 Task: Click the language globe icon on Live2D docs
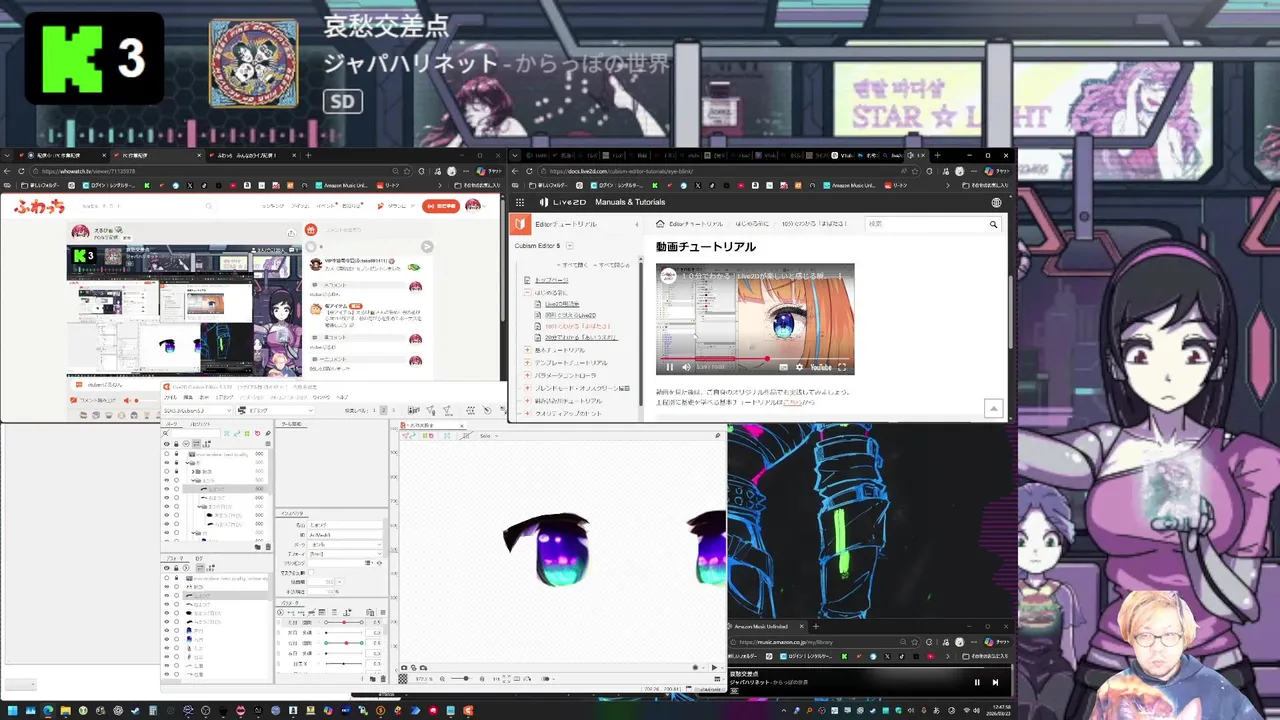(x=996, y=202)
